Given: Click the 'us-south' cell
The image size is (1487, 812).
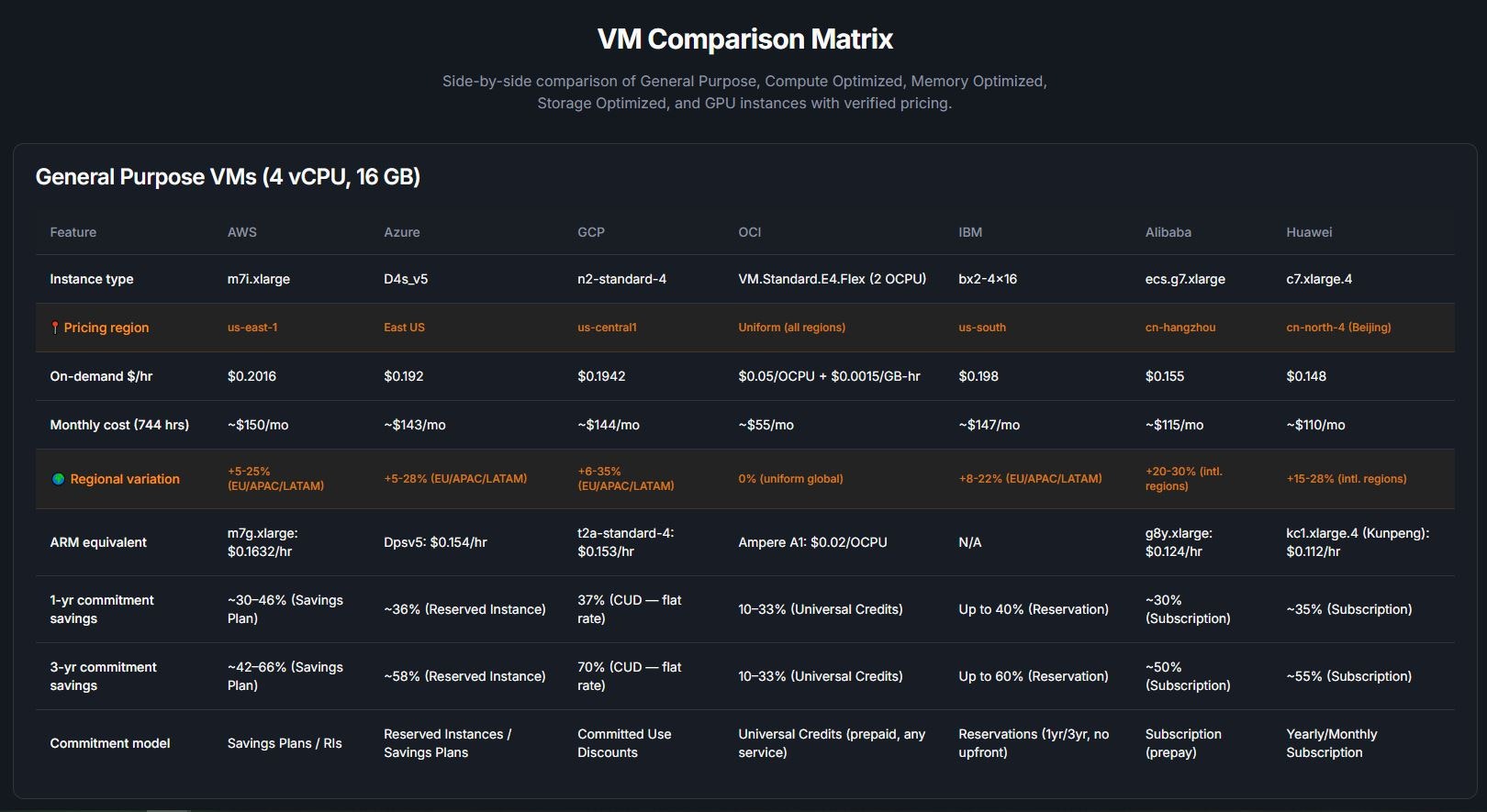Looking at the screenshot, I should click(982, 328).
